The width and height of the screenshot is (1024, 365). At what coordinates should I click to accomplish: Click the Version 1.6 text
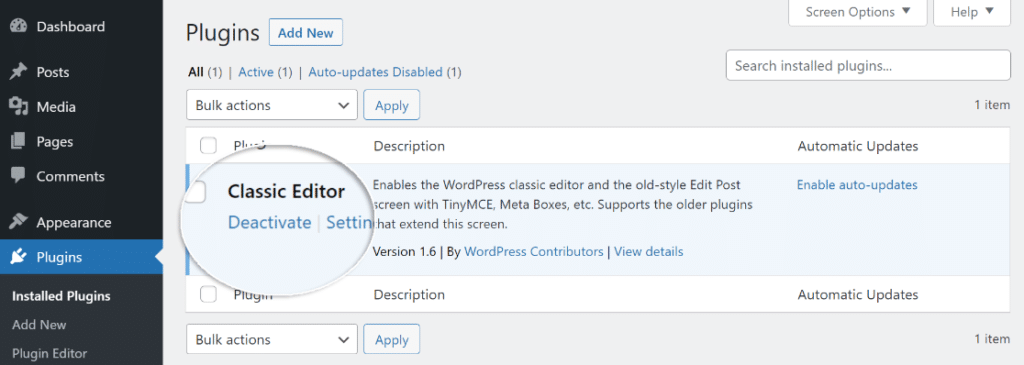point(404,251)
